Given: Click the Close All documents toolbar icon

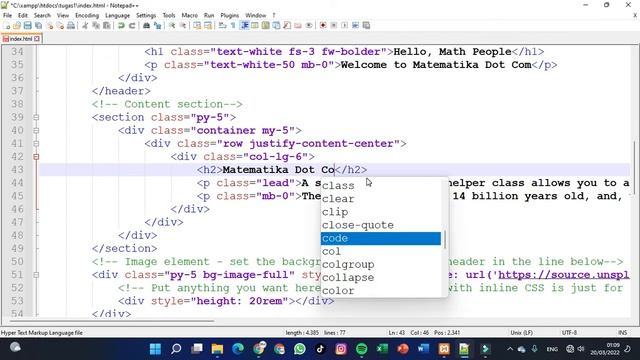Looking at the screenshot, I should 60,25.
